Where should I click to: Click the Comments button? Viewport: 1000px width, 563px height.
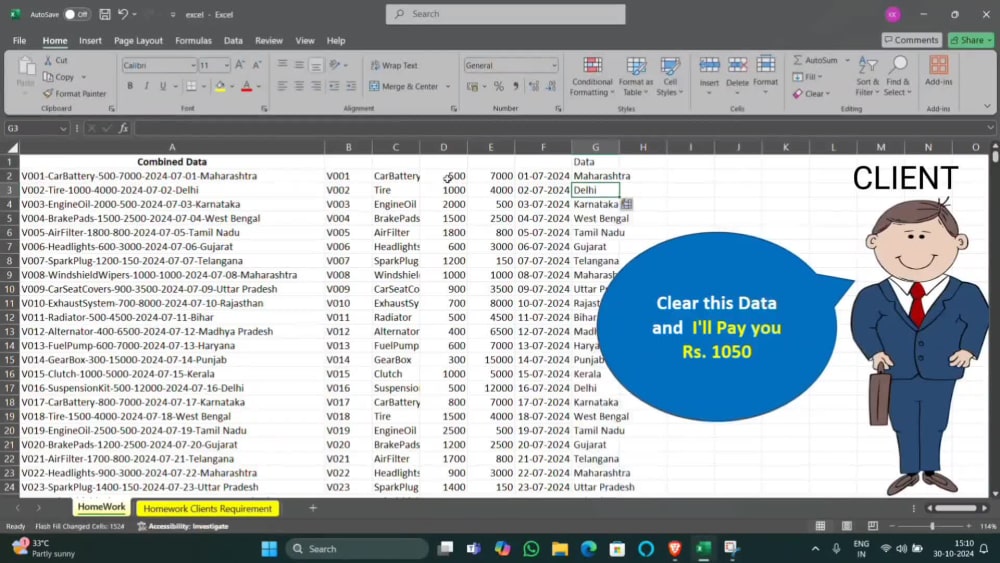911,40
